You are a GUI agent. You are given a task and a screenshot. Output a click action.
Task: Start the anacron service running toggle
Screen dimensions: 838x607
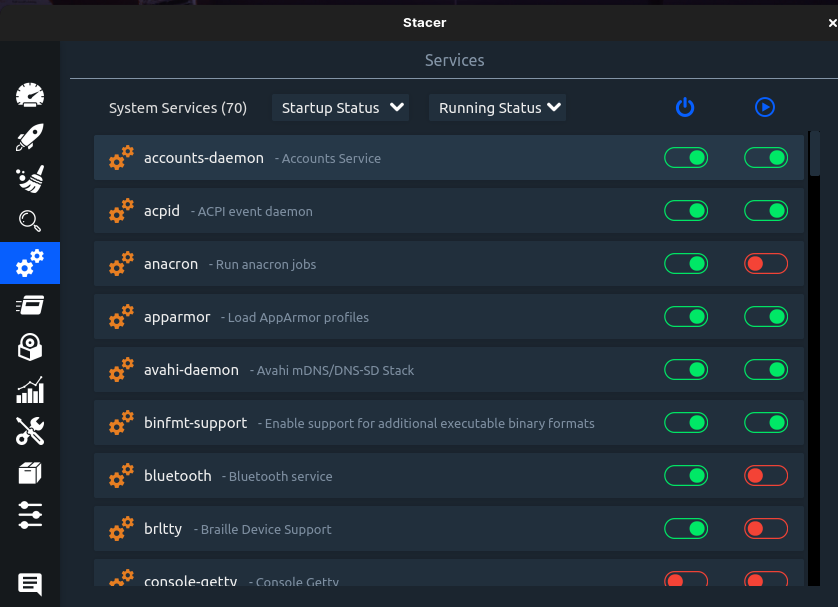pyautogui.click(x=766, y=264)
